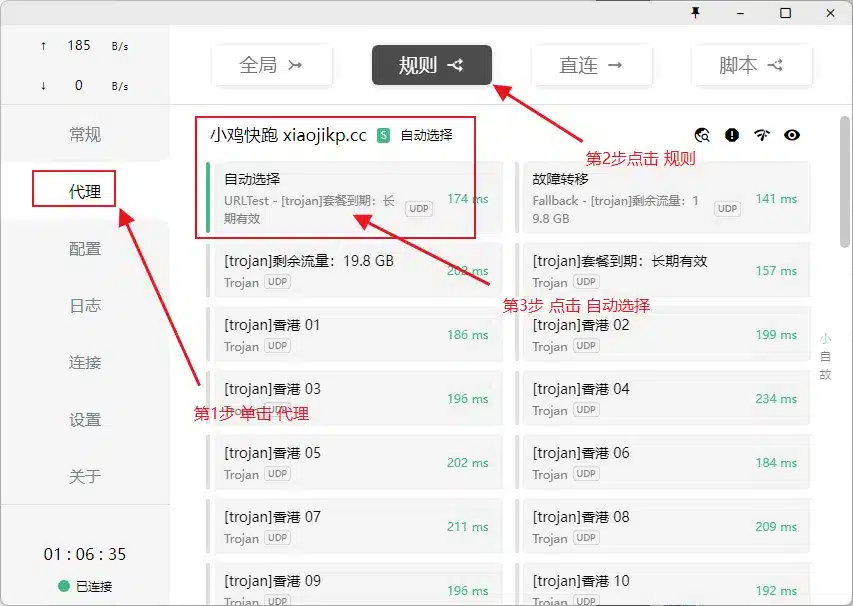Click the 141 ms latency on 故障转移
This screenshot has width=853, height=606.
pyautogui.click(x=776, y=199)
